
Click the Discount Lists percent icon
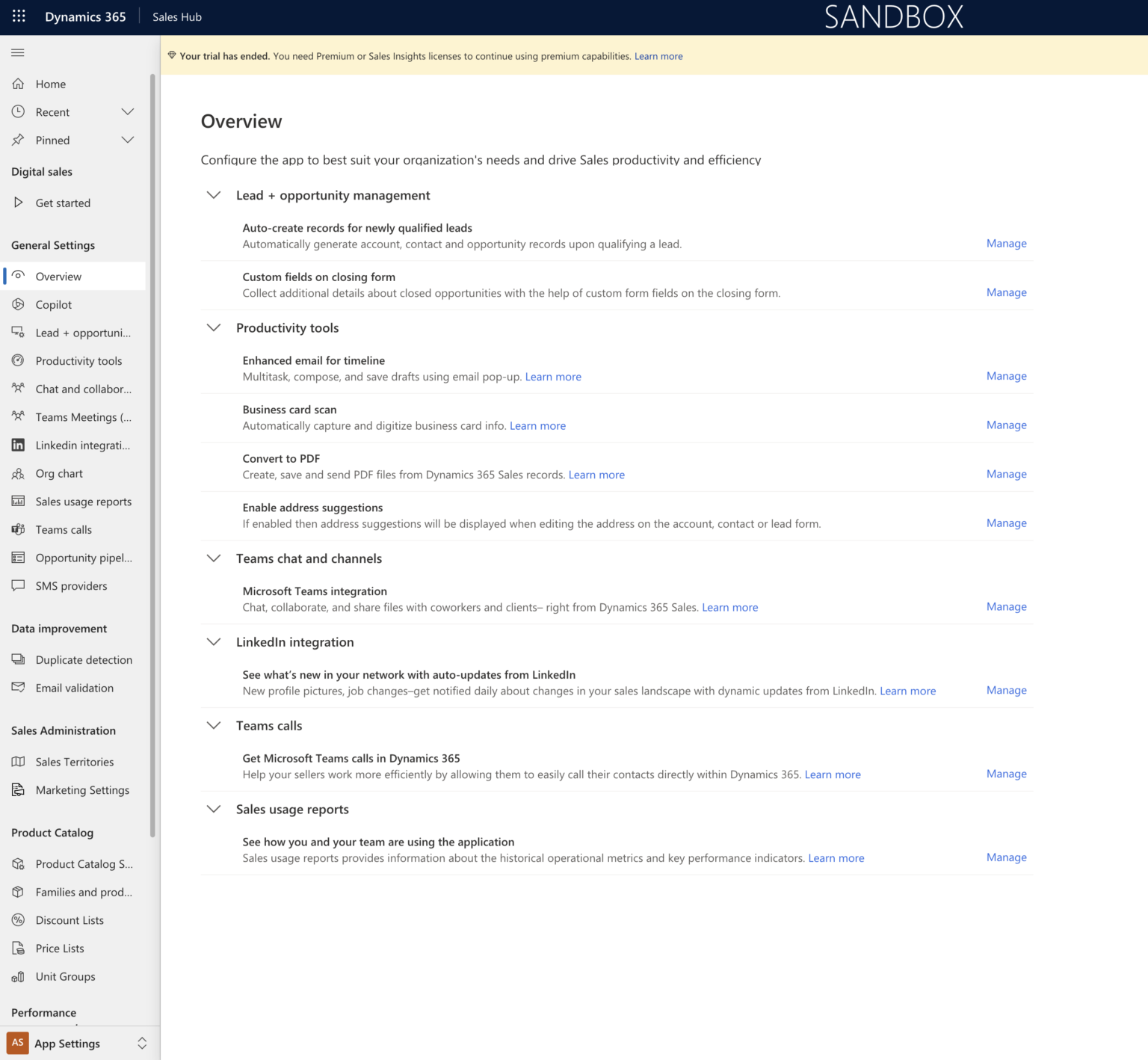(x=18, y=920)
